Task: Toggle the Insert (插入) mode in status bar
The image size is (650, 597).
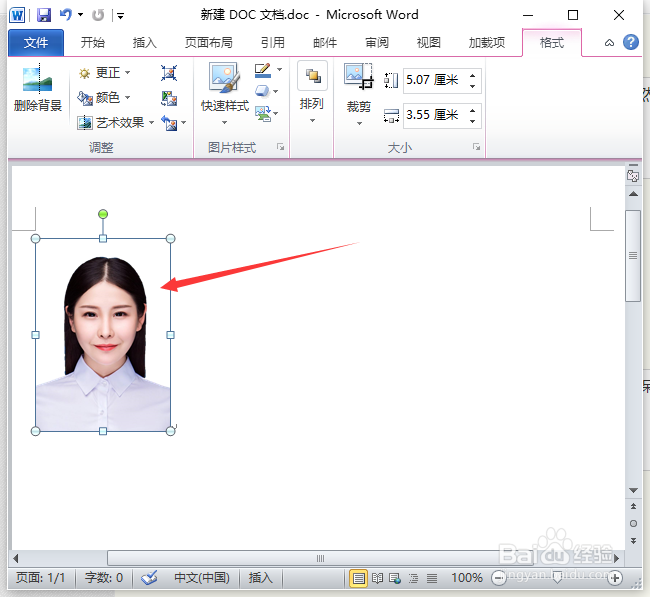Action: pyautogui.click(x=260, y=578)
